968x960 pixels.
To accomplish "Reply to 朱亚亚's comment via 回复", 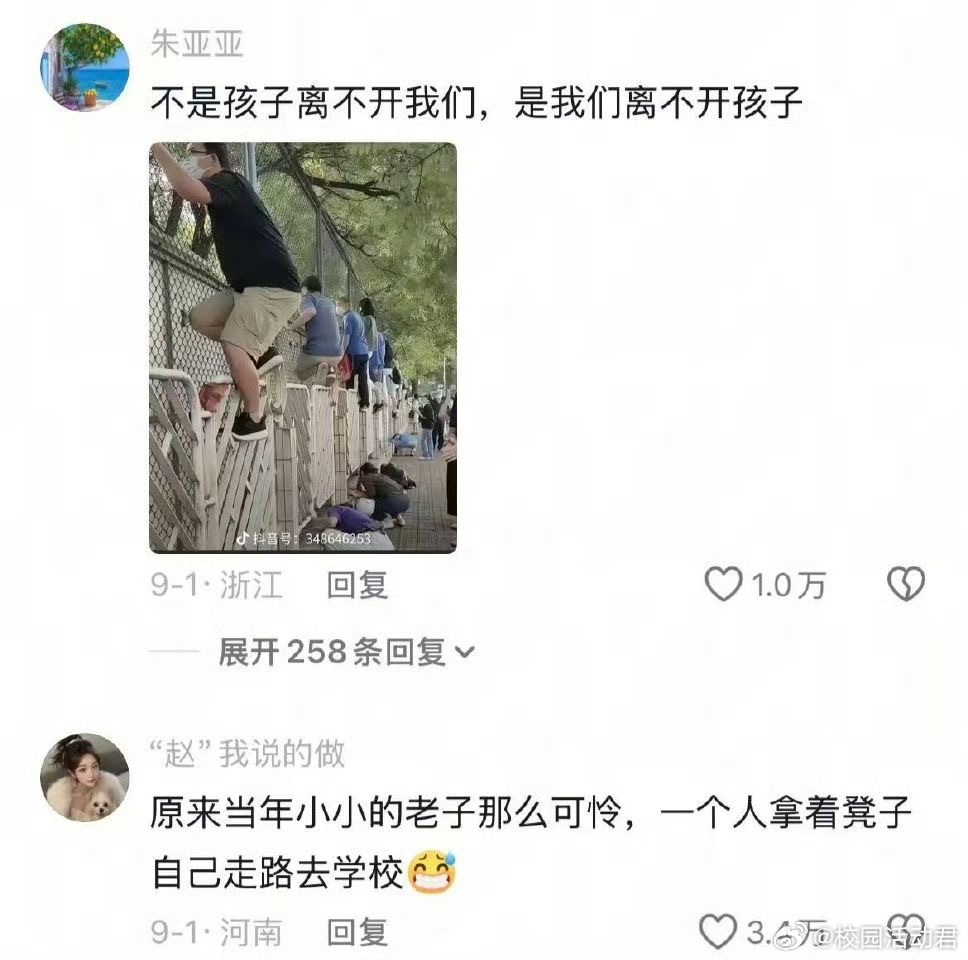I will click(357, 585).
